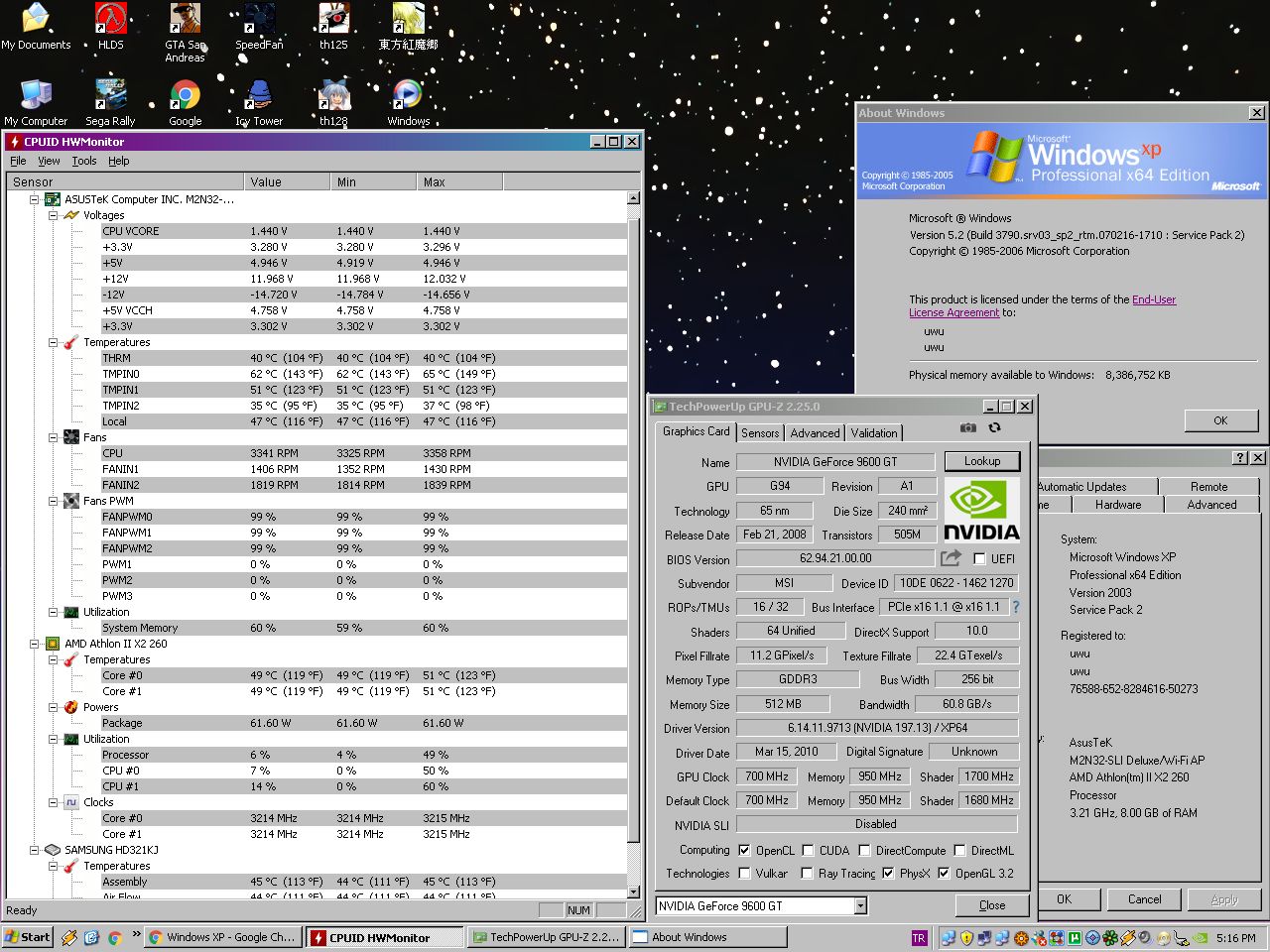This screenshot has width=1270, height=952.
Task: Open uTorrent from the system tray
Action: tap(1074, 937)
